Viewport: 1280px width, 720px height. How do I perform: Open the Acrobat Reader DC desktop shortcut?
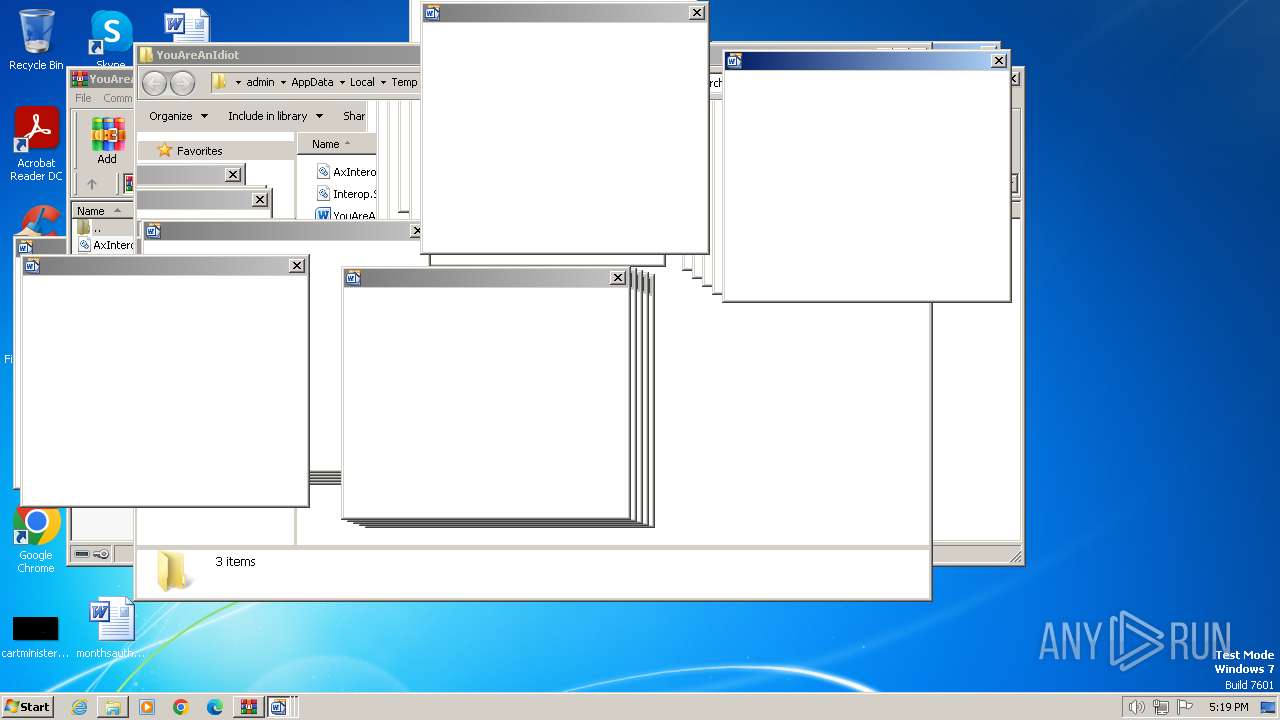pyautogui.click(x=36, y=145)
